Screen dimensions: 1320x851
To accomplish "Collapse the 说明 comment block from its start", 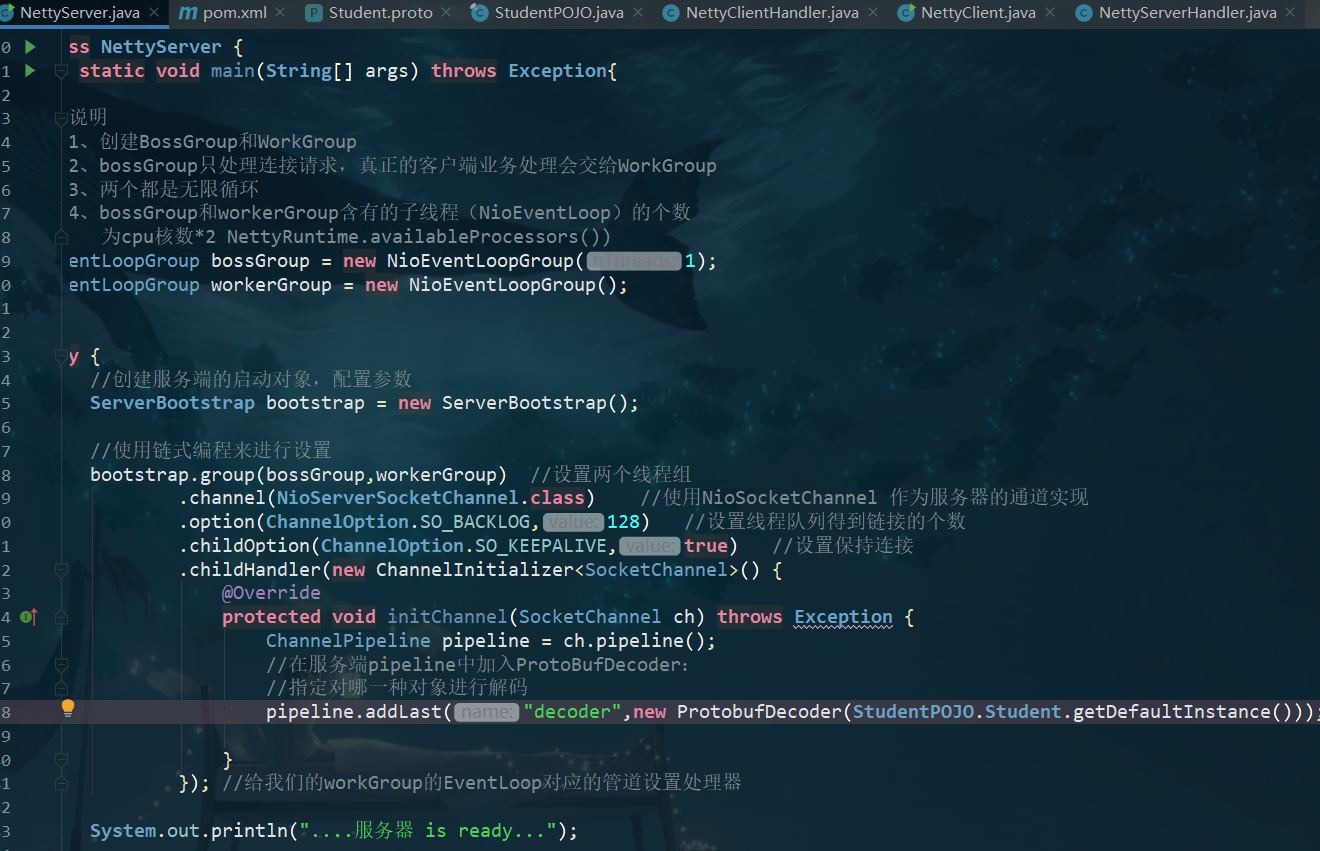I will (61, 118).
